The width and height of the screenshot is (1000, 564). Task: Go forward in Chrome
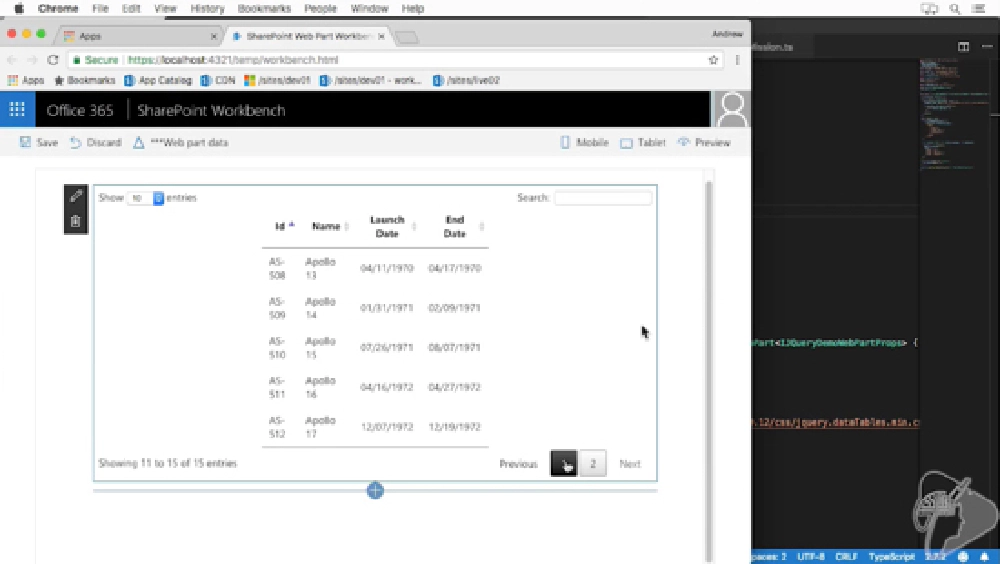point(32,60)
